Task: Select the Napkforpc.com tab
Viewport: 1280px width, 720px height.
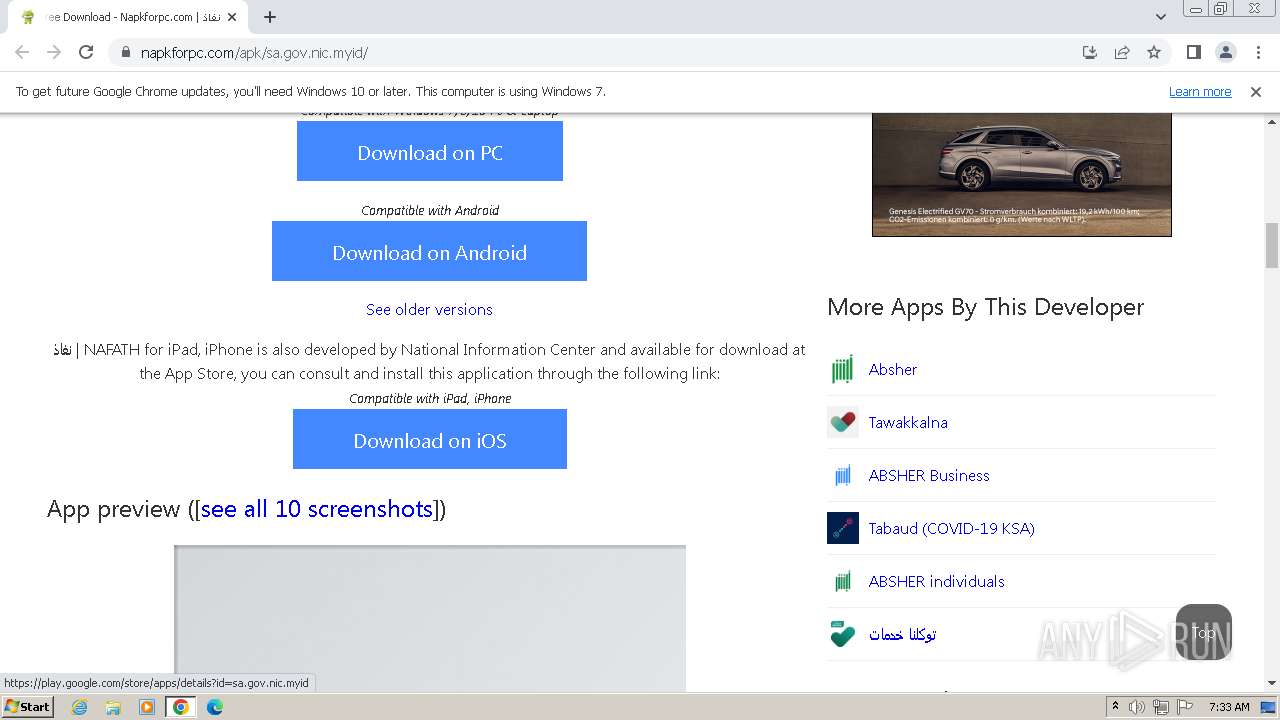Action: [127, 17]
